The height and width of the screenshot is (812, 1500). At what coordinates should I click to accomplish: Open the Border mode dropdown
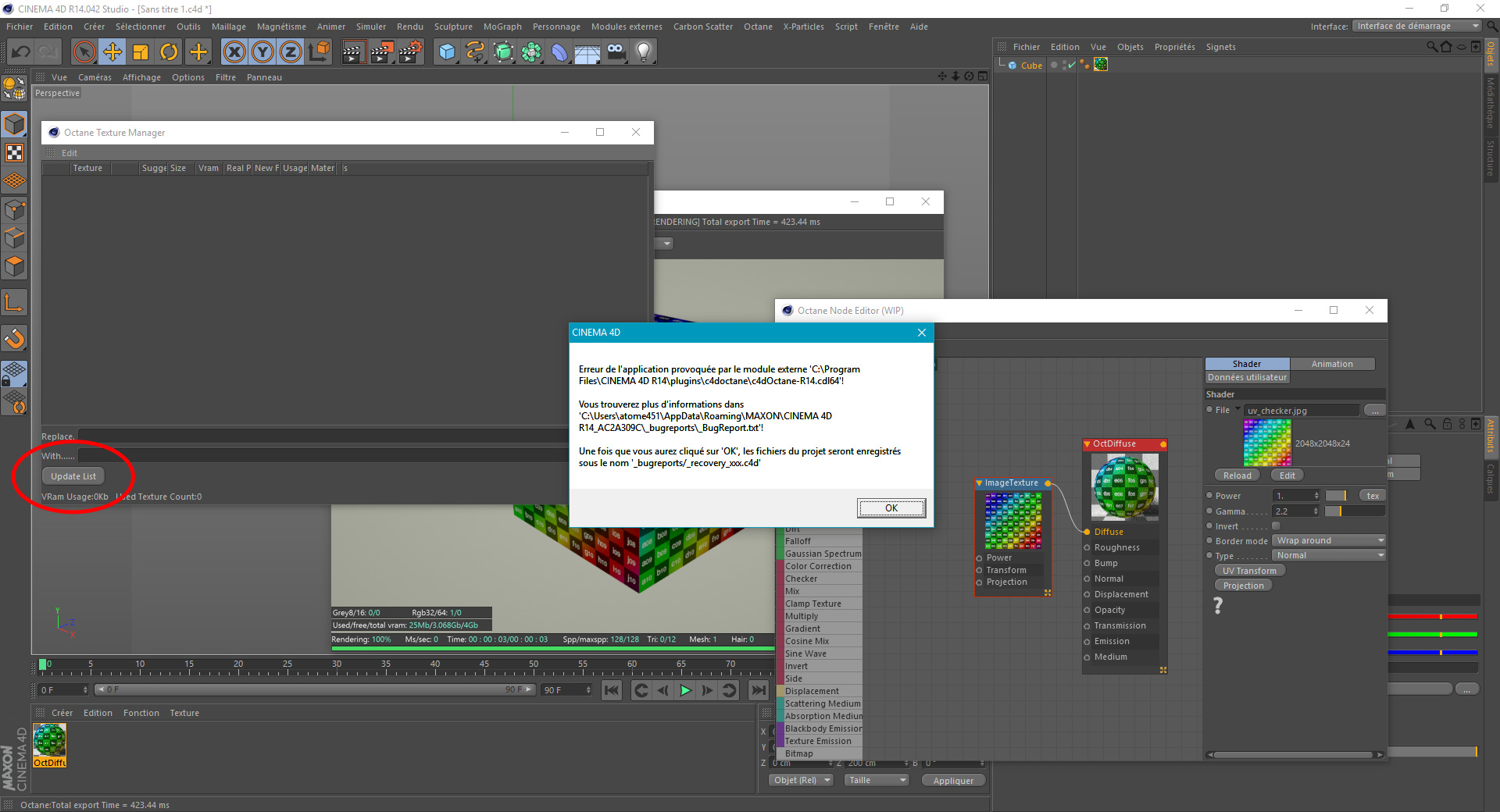(x=1329, y=541)
